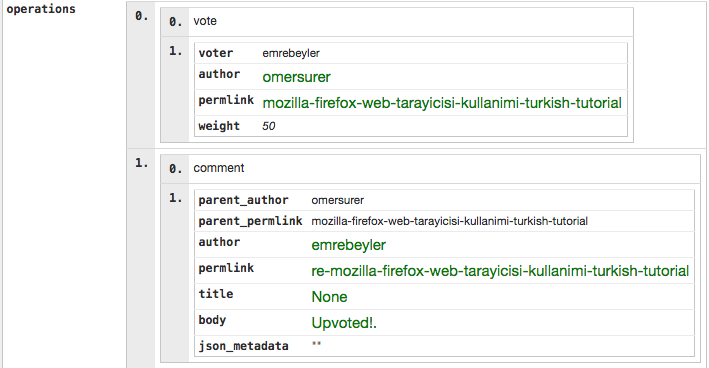Select the comment operation name row
The width and height of the screenshot is (709, 368).
[430, 168]
